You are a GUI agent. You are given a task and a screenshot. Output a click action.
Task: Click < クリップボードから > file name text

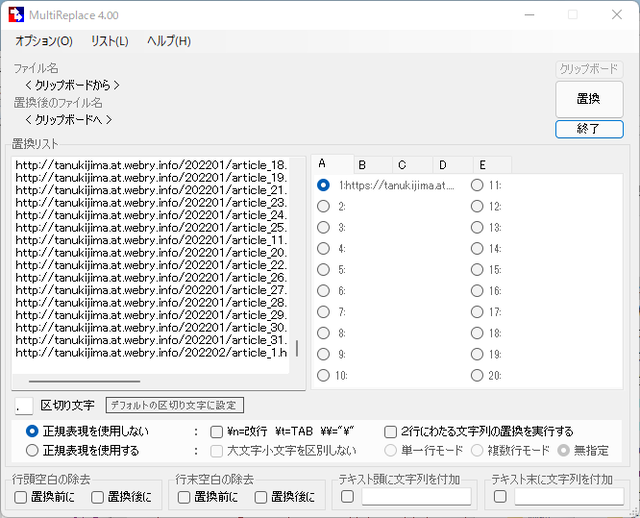[x=72, y=85]
